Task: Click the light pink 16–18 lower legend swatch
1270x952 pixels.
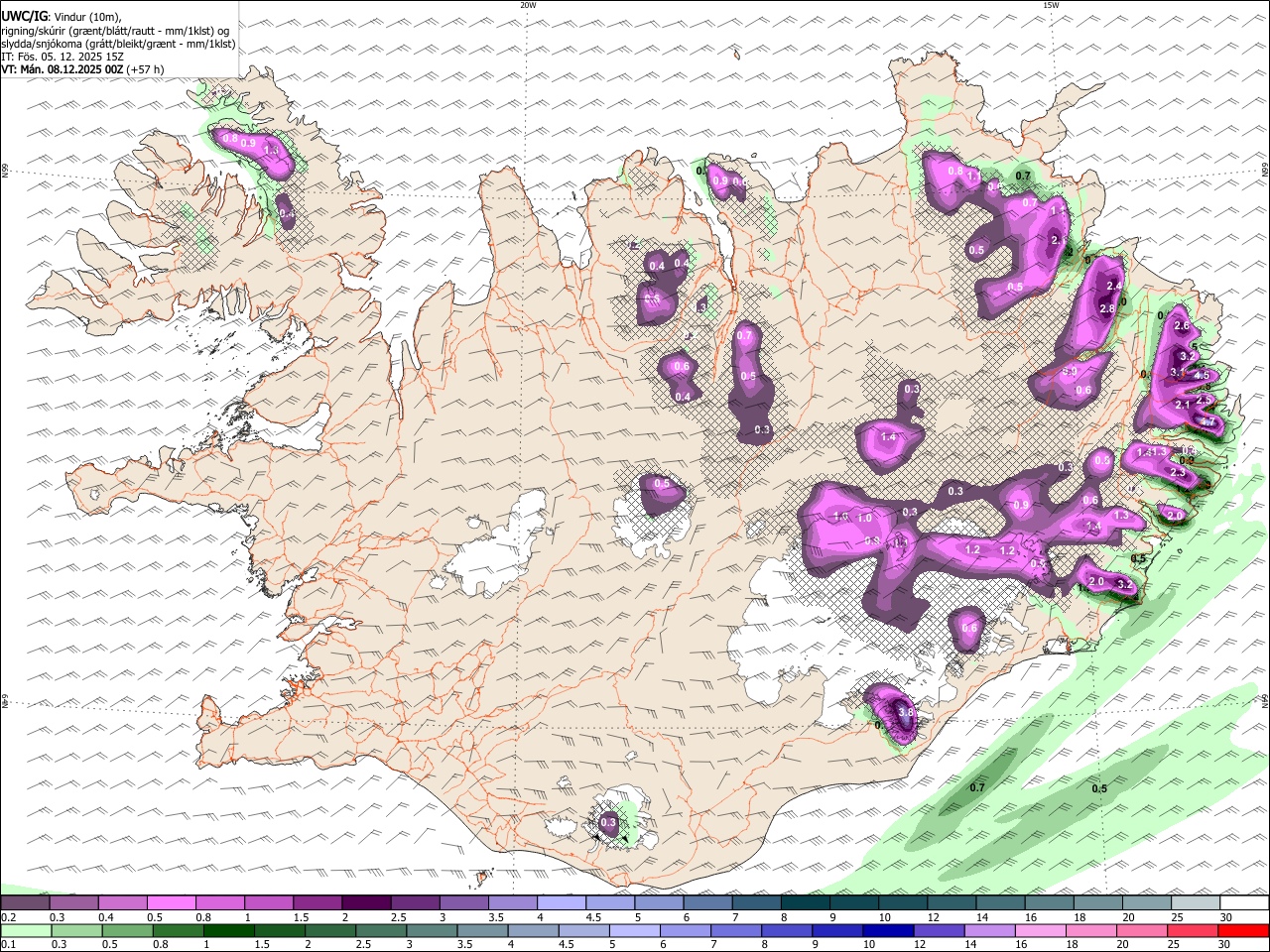Action: pos(1041,931)
